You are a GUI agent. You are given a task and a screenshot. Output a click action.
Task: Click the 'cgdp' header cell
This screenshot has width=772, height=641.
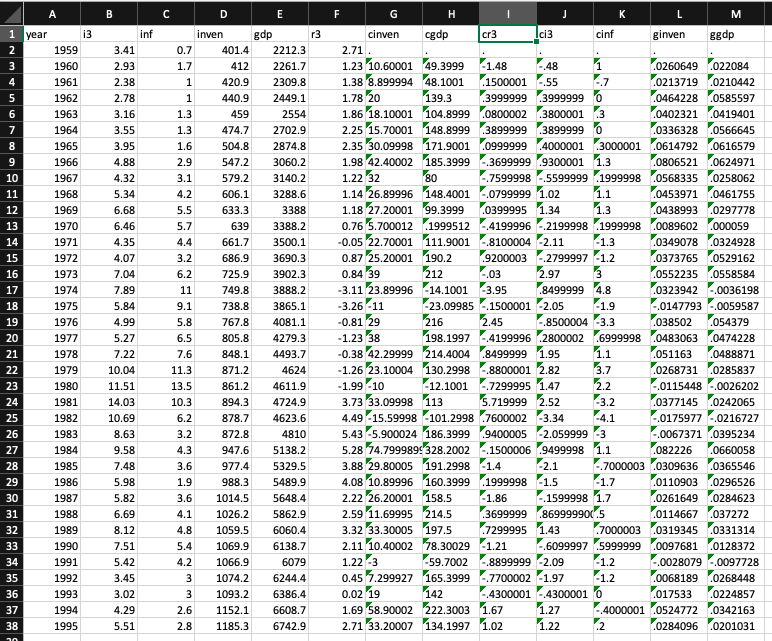451,34
